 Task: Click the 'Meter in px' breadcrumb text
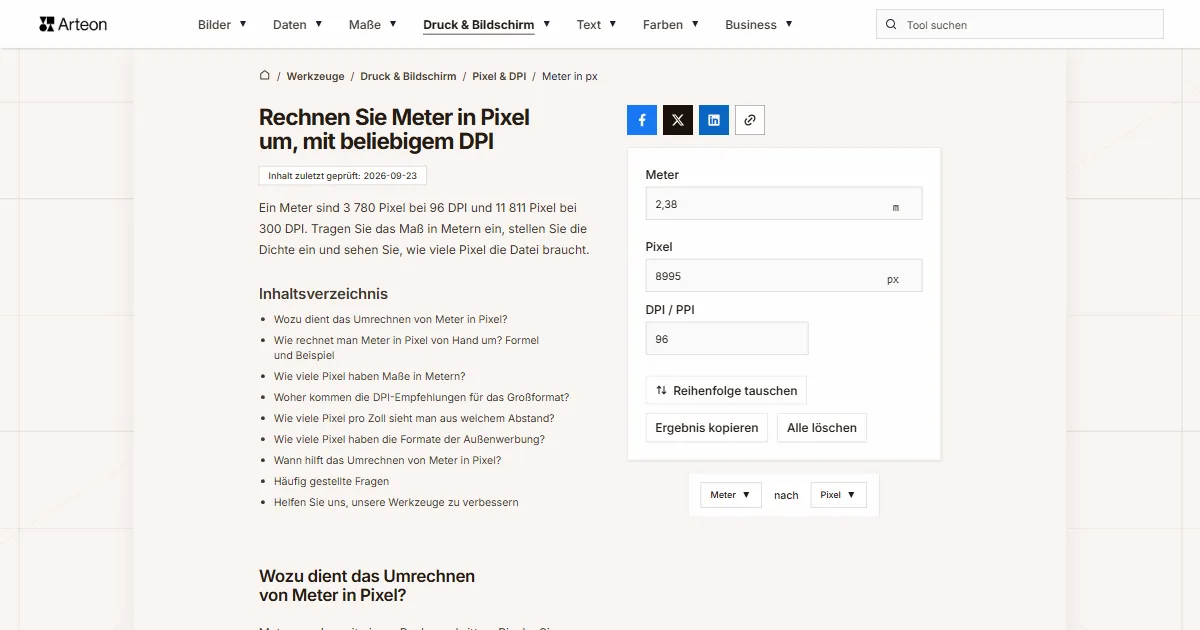[570, 76]
